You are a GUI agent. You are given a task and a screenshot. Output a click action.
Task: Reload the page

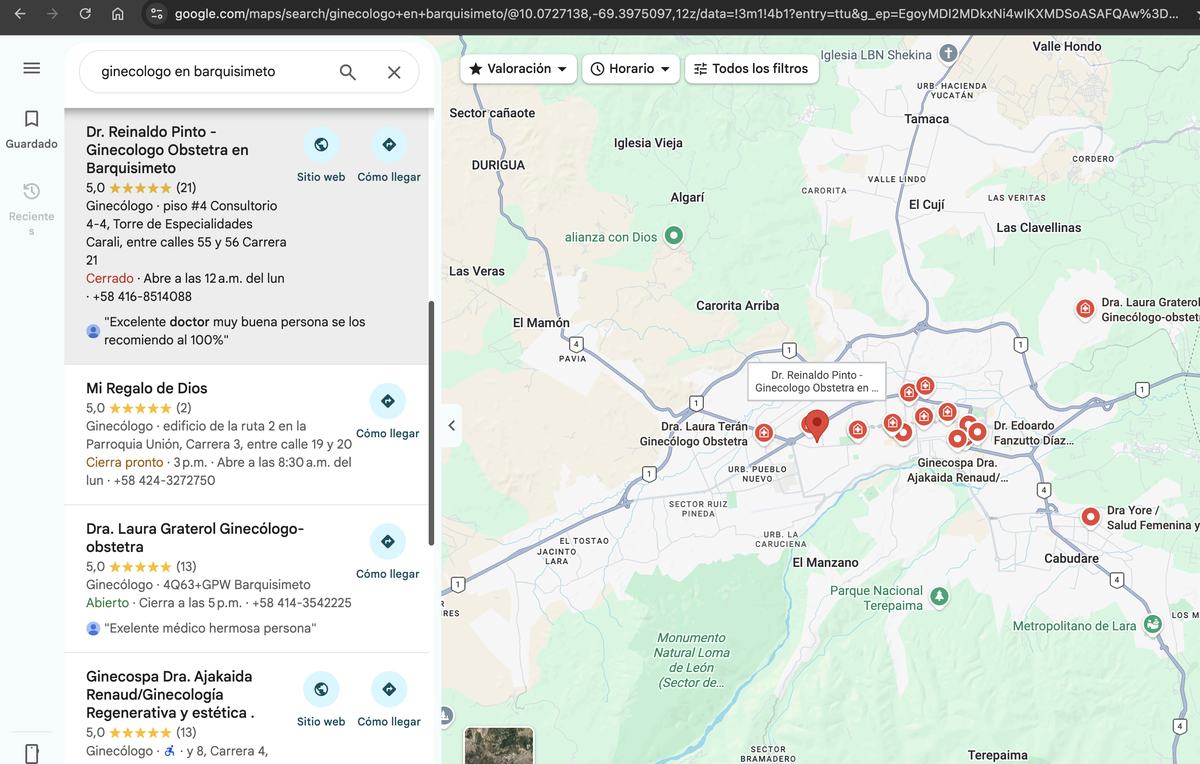pos(85,14)
